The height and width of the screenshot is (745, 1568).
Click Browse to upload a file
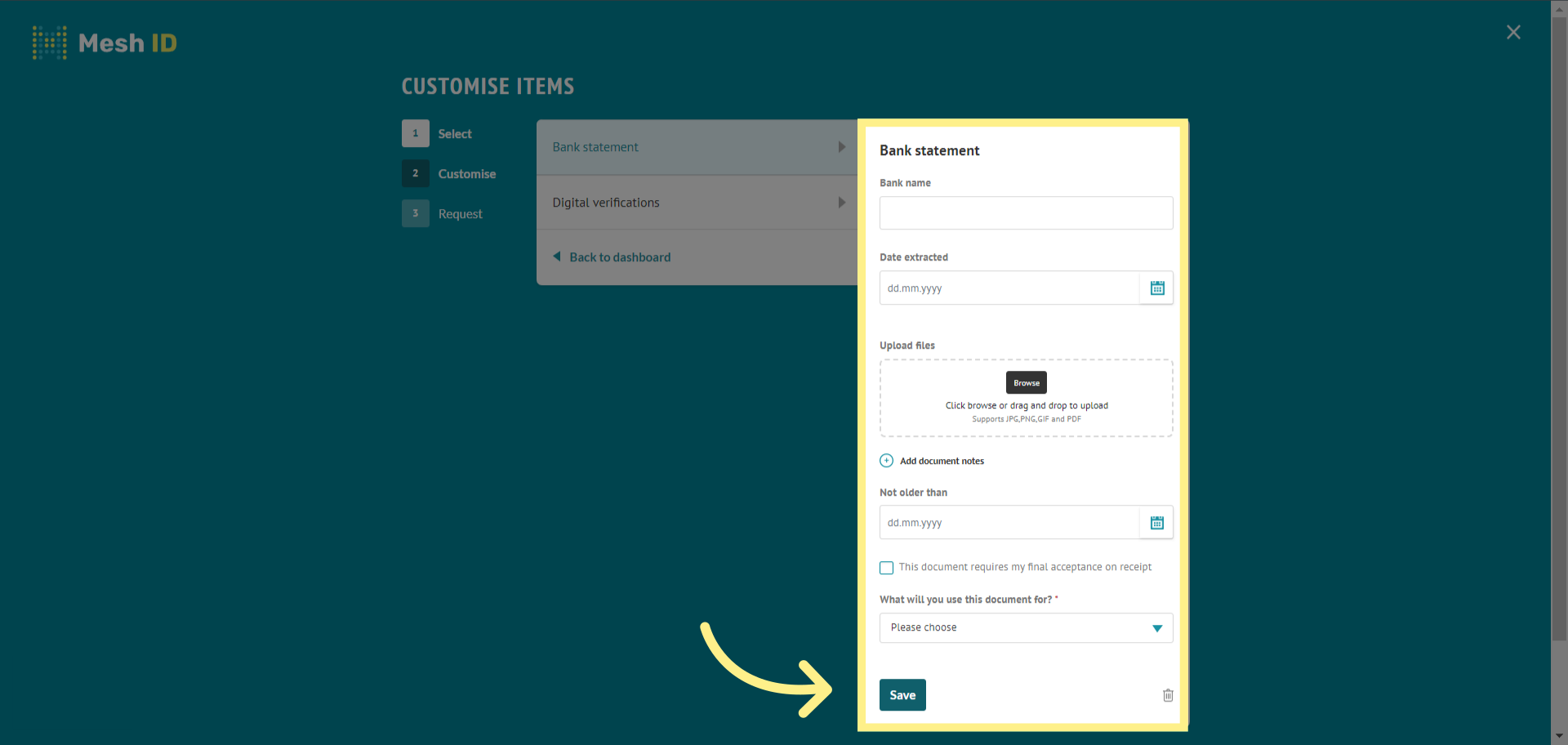1026,382
